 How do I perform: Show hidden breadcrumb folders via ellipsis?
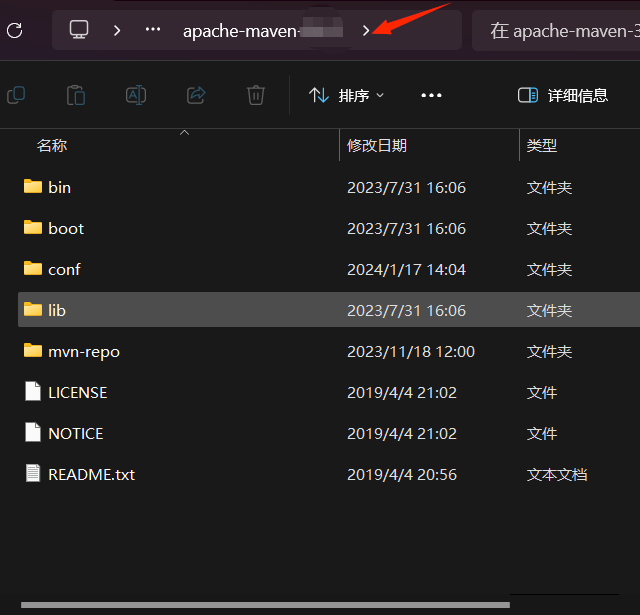pyautogui.click(x=153, y=29)
